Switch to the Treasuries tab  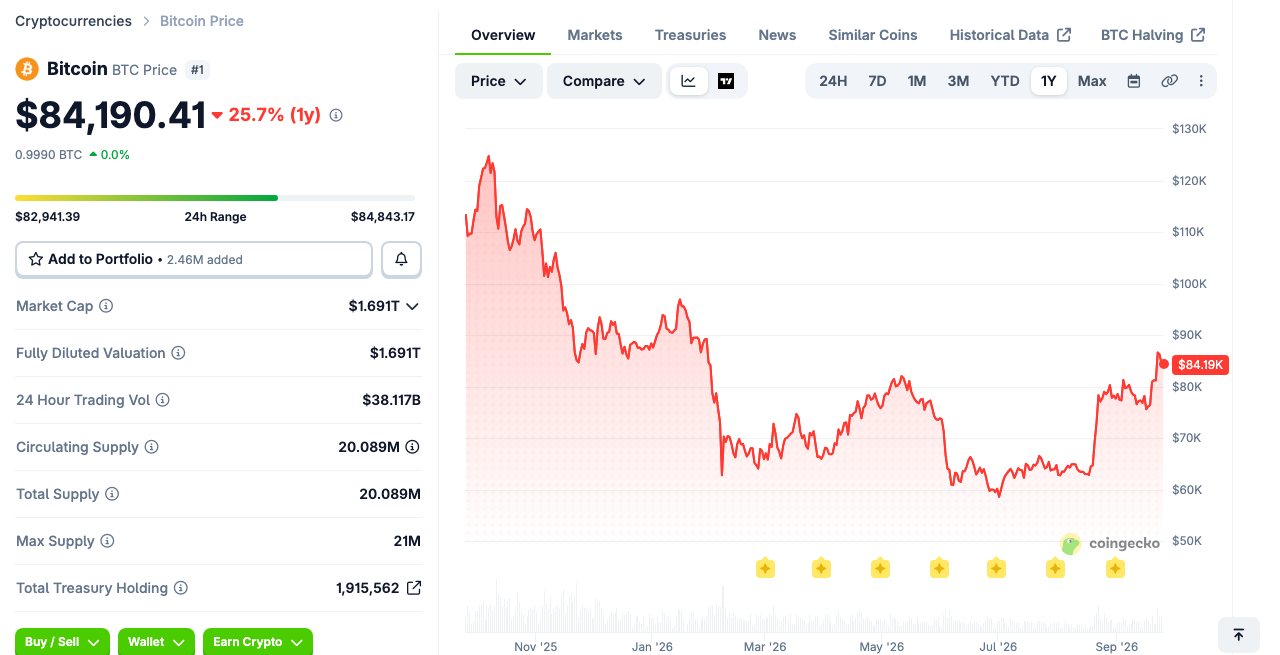[690, 35]
